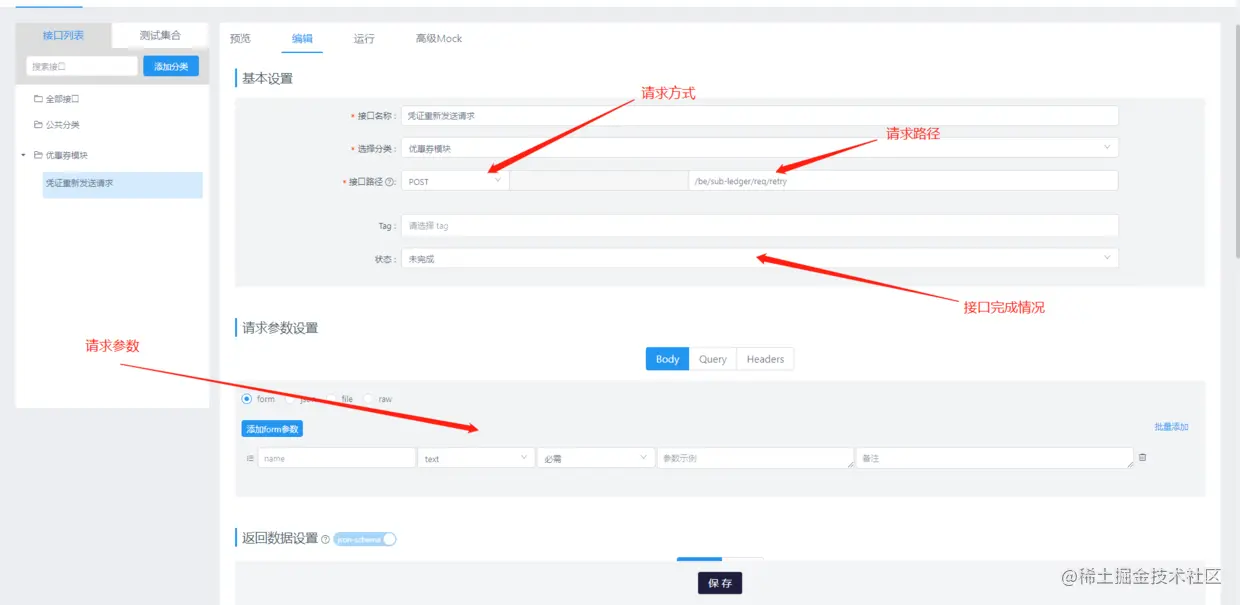Focus the 搜索接口 search field

coord(82,66)
